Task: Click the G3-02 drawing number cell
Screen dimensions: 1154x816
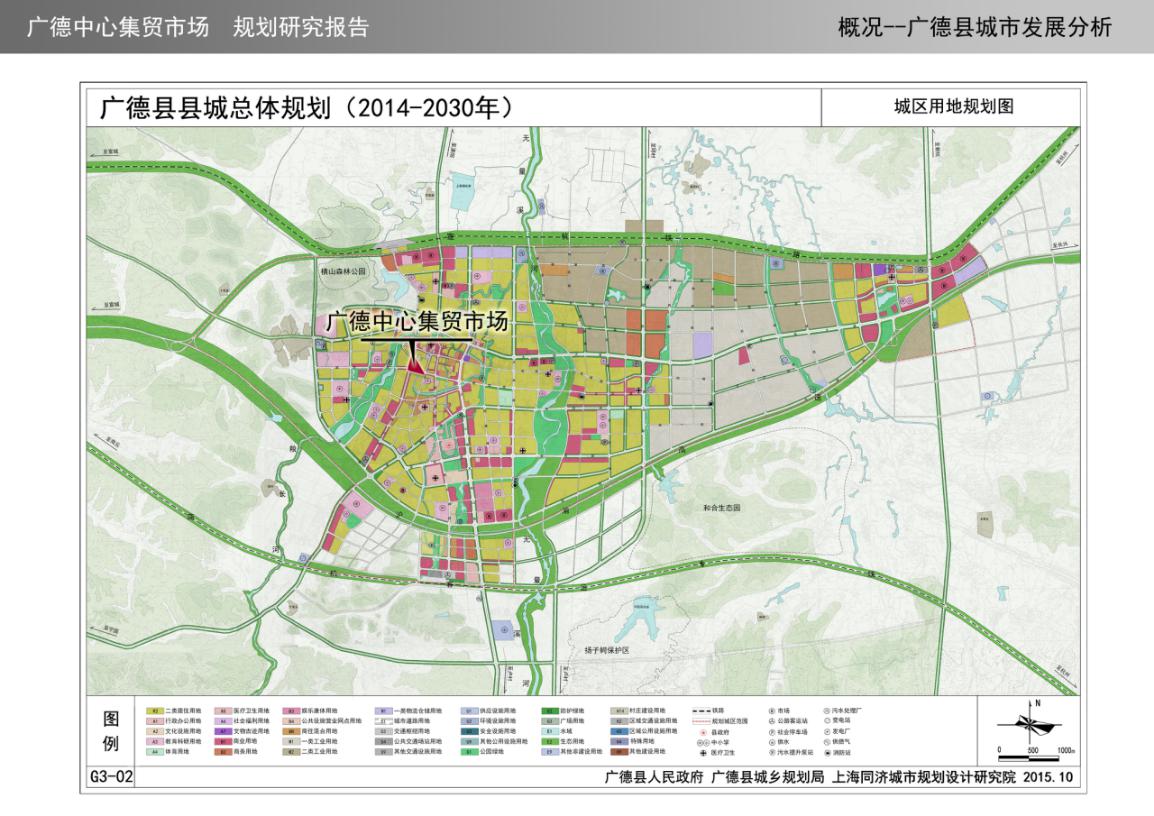Action: (x=111, y=775)
